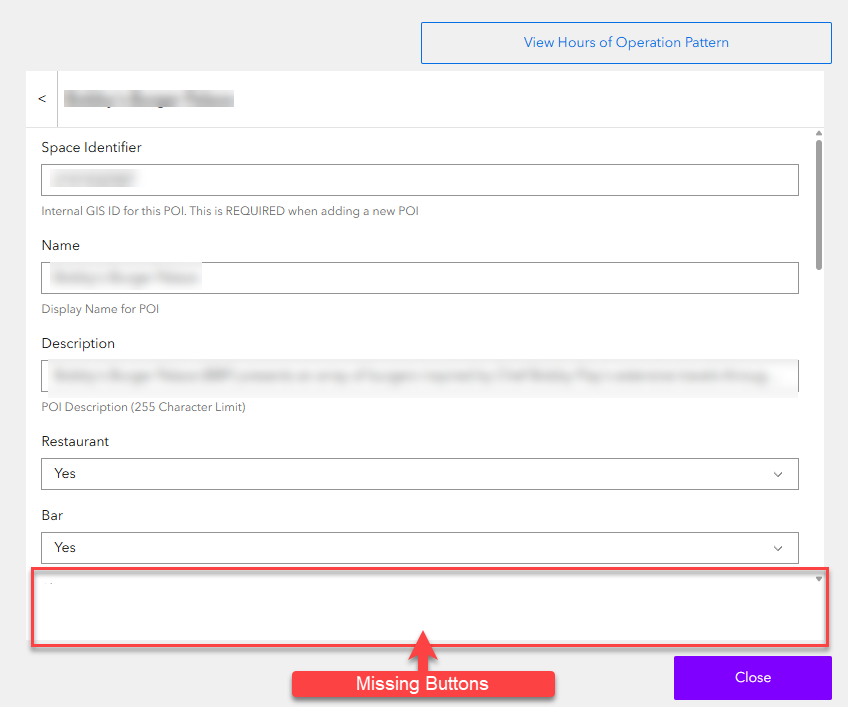The height and width of the screenshot is (707, 848).
Task: Select the Space Identifier input field
Action: tap(420, 179)
